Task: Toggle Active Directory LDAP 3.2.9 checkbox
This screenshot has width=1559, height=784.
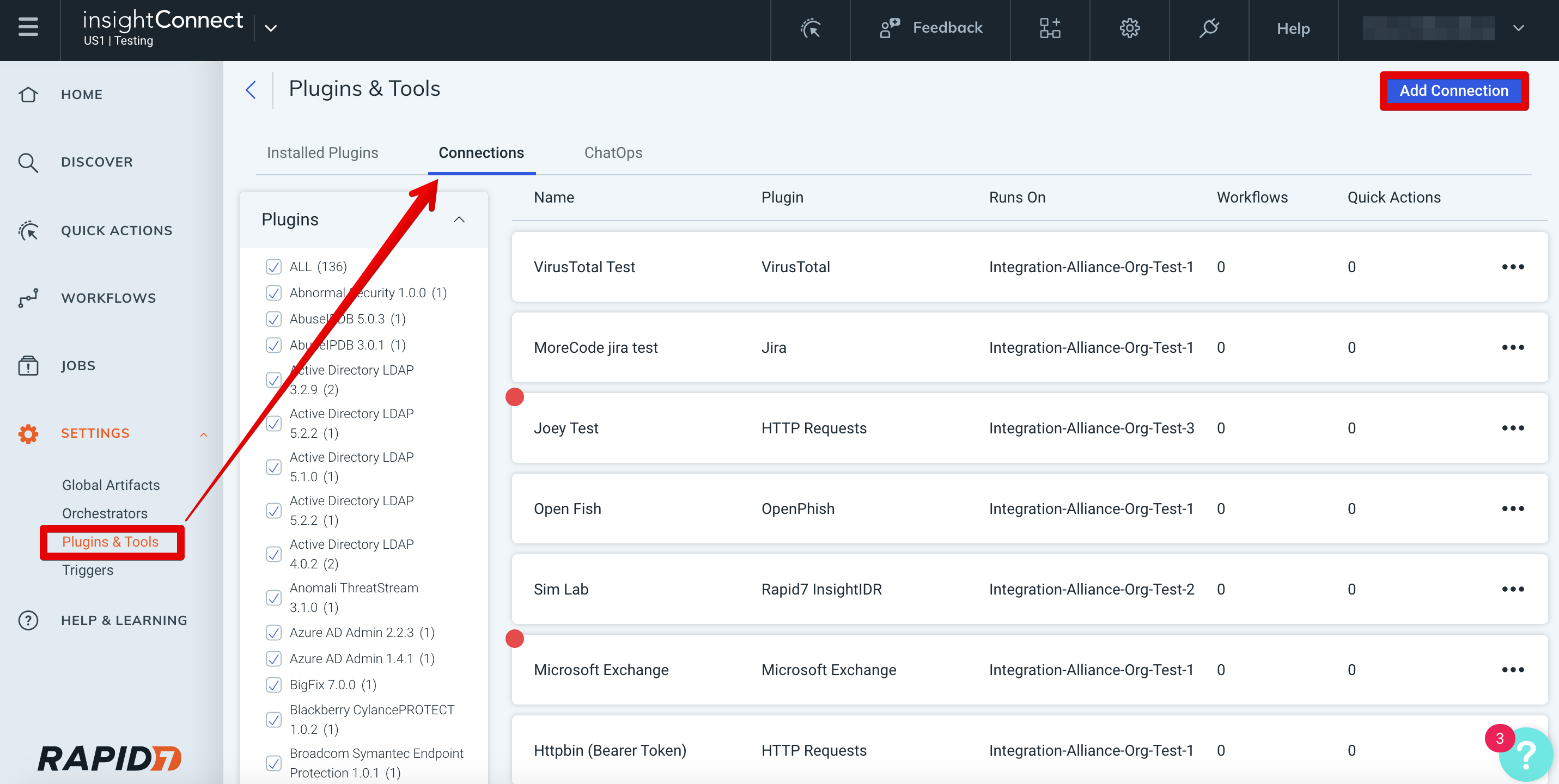Action: click(x=273, y=380)
